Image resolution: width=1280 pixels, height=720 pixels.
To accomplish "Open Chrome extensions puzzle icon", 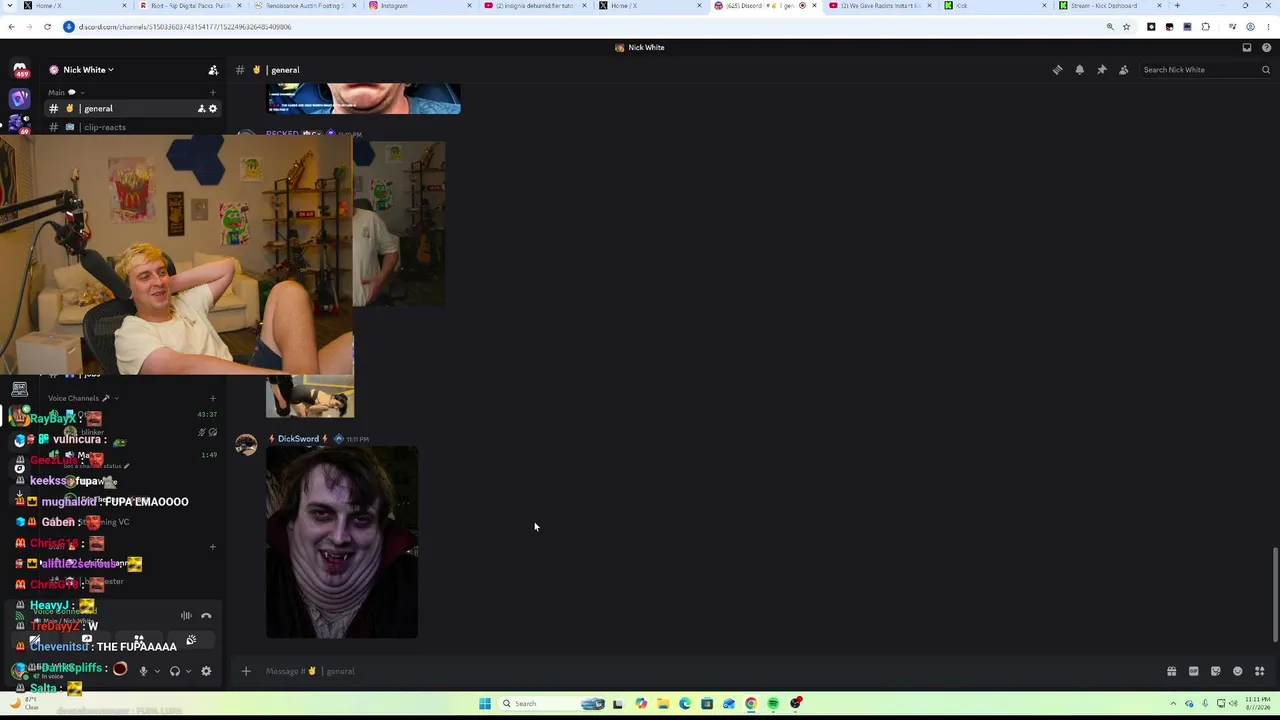I will click(x=1205, y=27).
